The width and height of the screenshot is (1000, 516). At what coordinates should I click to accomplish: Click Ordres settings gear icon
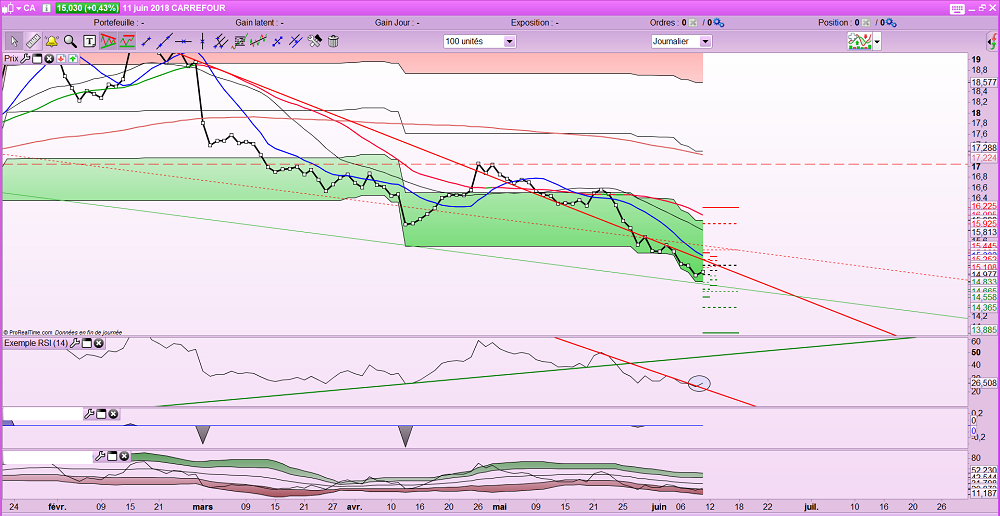pyautogui.click(x=719, y=23)
